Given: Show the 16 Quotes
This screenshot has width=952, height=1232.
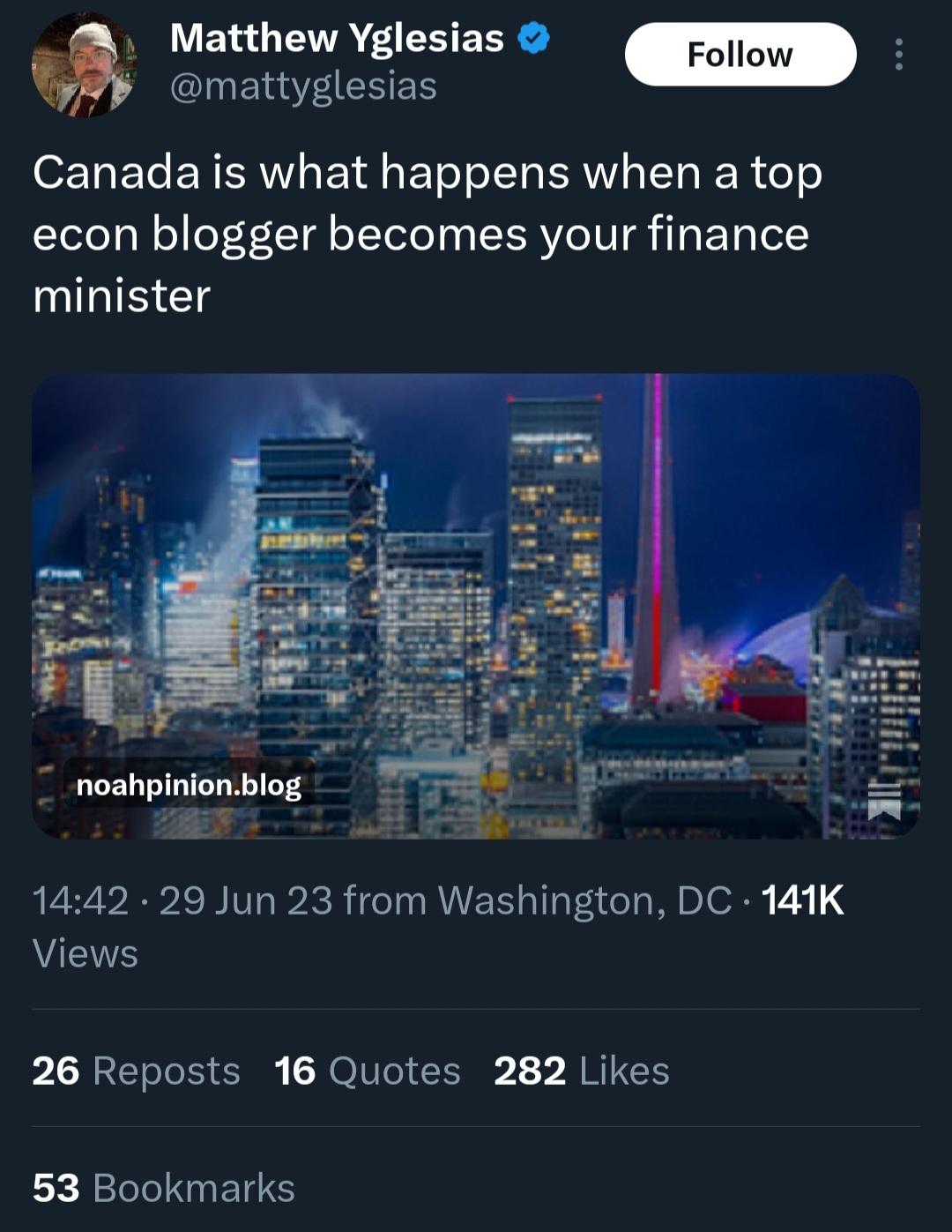Looking at the screenshot, I should point(367,1071).
